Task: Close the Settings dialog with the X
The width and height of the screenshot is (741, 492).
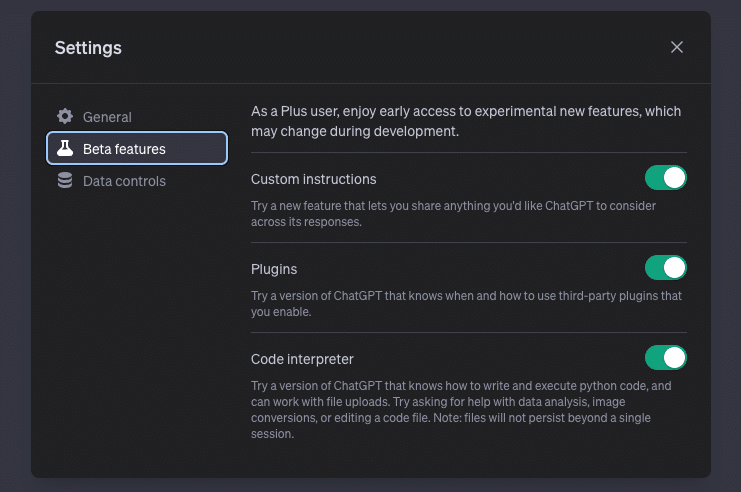Action: [x=677, y=47]
